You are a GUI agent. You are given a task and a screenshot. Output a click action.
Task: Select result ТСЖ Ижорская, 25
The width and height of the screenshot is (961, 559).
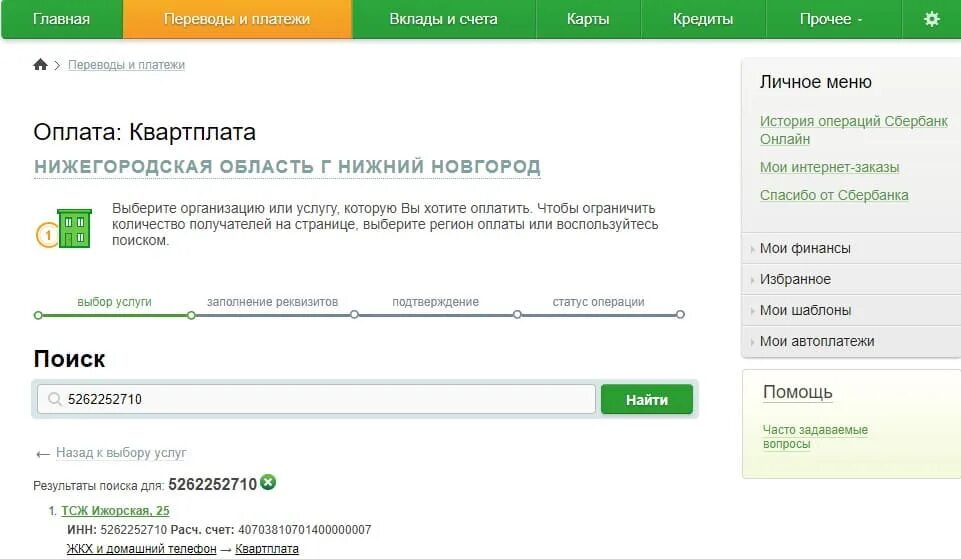(115, 511)
